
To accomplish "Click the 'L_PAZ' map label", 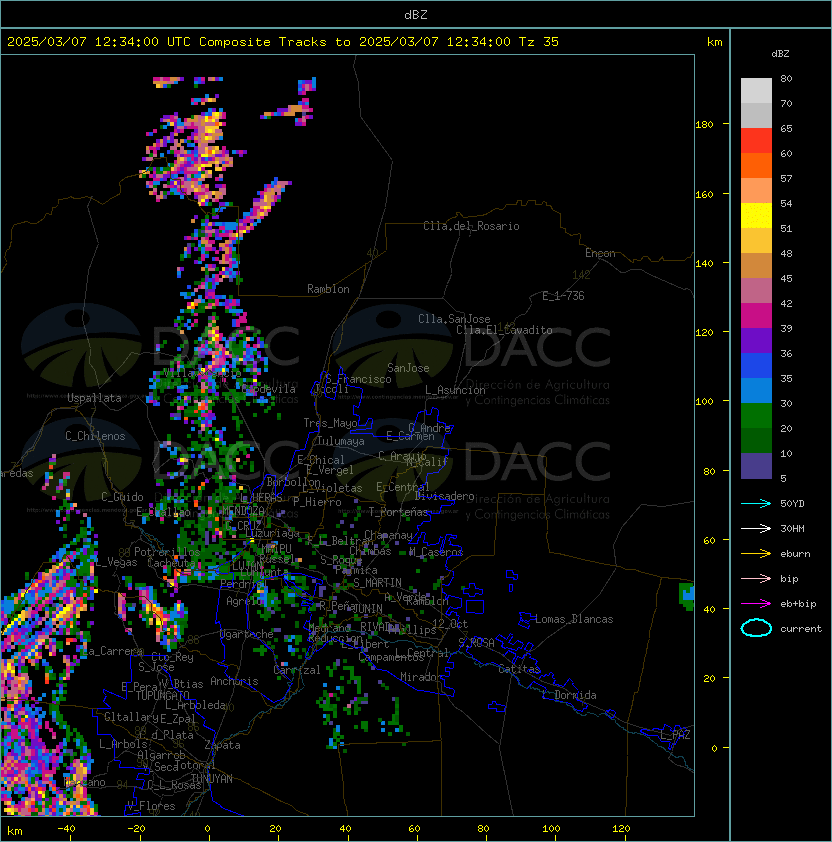I will pos(675,735).
